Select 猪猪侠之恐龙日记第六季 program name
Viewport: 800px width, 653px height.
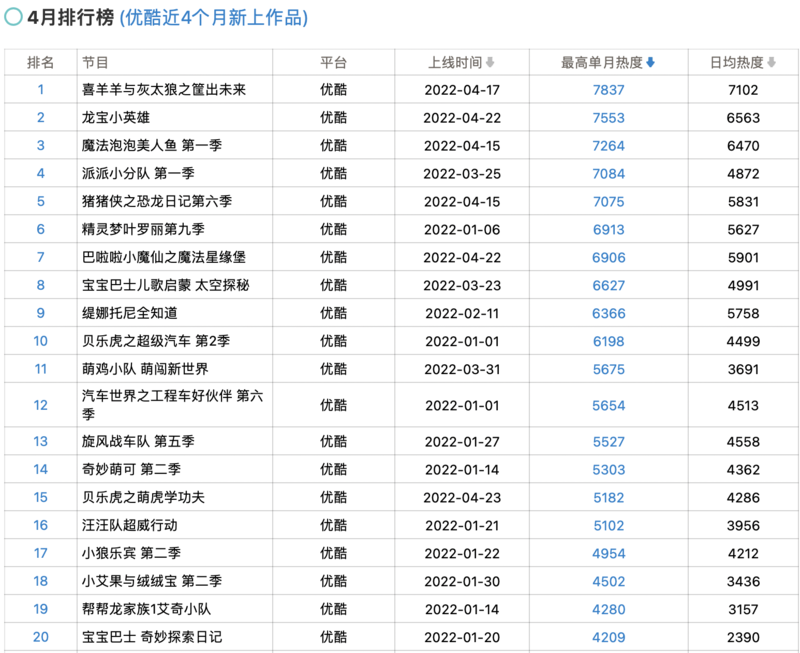[x=157, y=202]
